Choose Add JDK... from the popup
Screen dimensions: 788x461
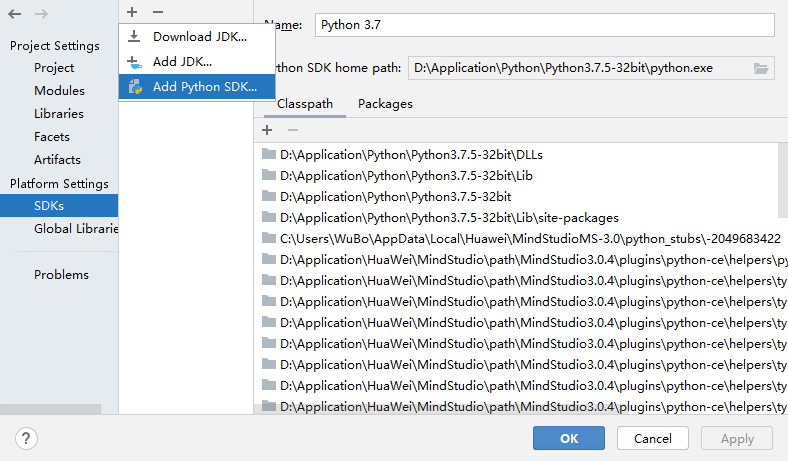[x=182, y=61]
